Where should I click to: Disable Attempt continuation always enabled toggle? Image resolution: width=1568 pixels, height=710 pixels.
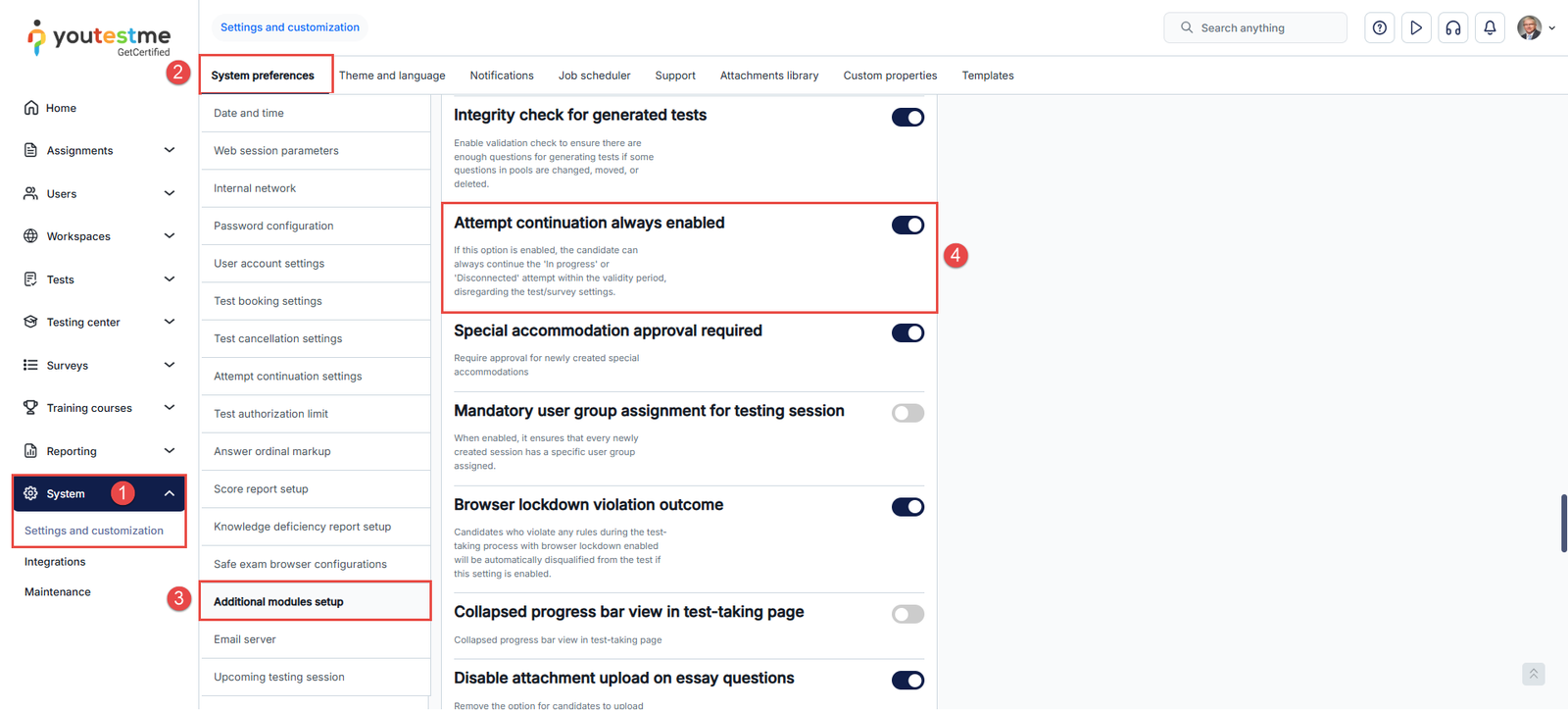coord(907,226)
